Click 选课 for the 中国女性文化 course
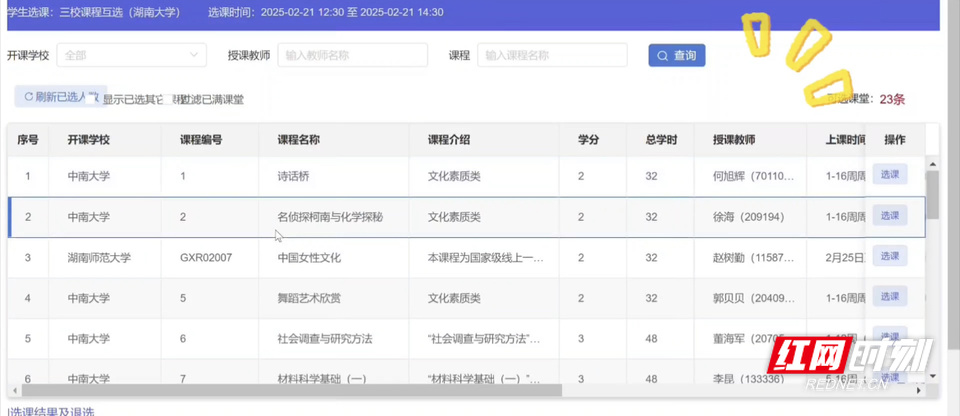 pos(890,256)
